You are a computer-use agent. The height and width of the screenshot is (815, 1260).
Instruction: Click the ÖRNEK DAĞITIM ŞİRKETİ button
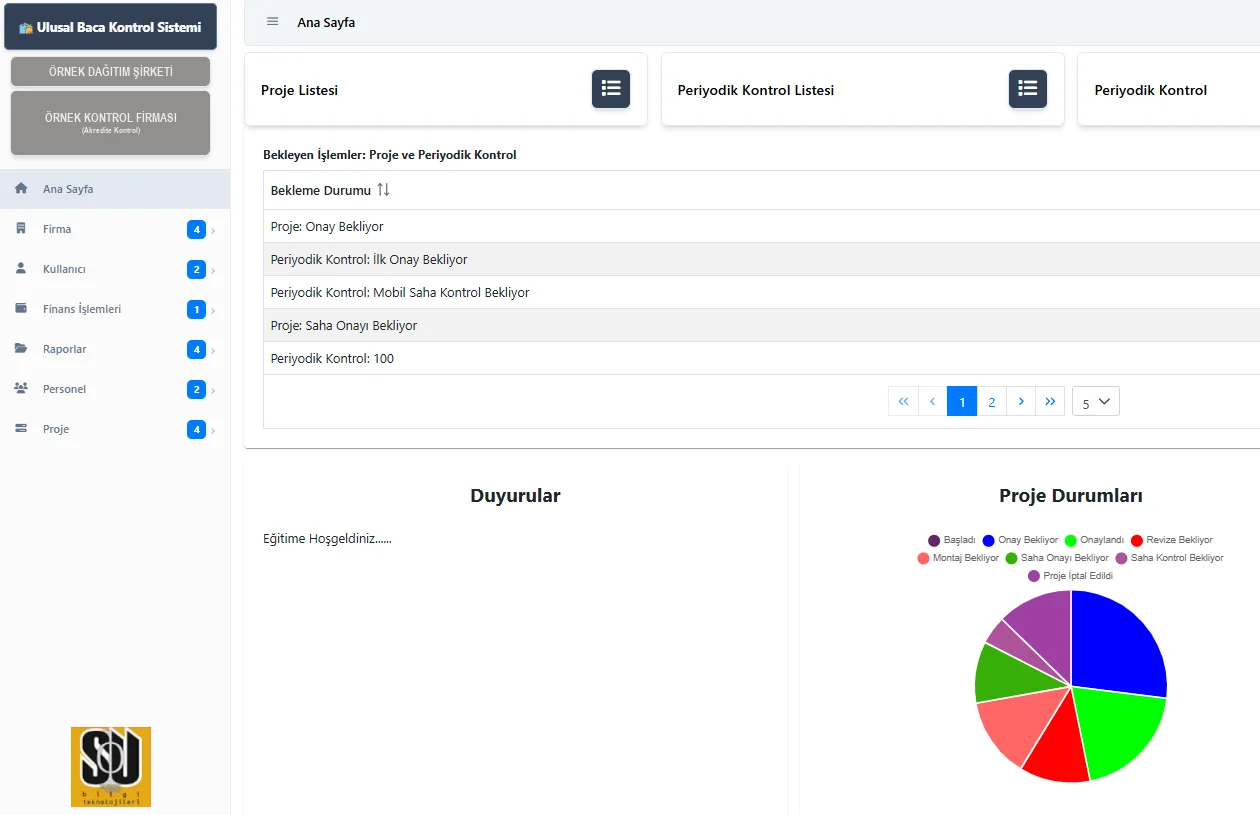click(110, 72)
